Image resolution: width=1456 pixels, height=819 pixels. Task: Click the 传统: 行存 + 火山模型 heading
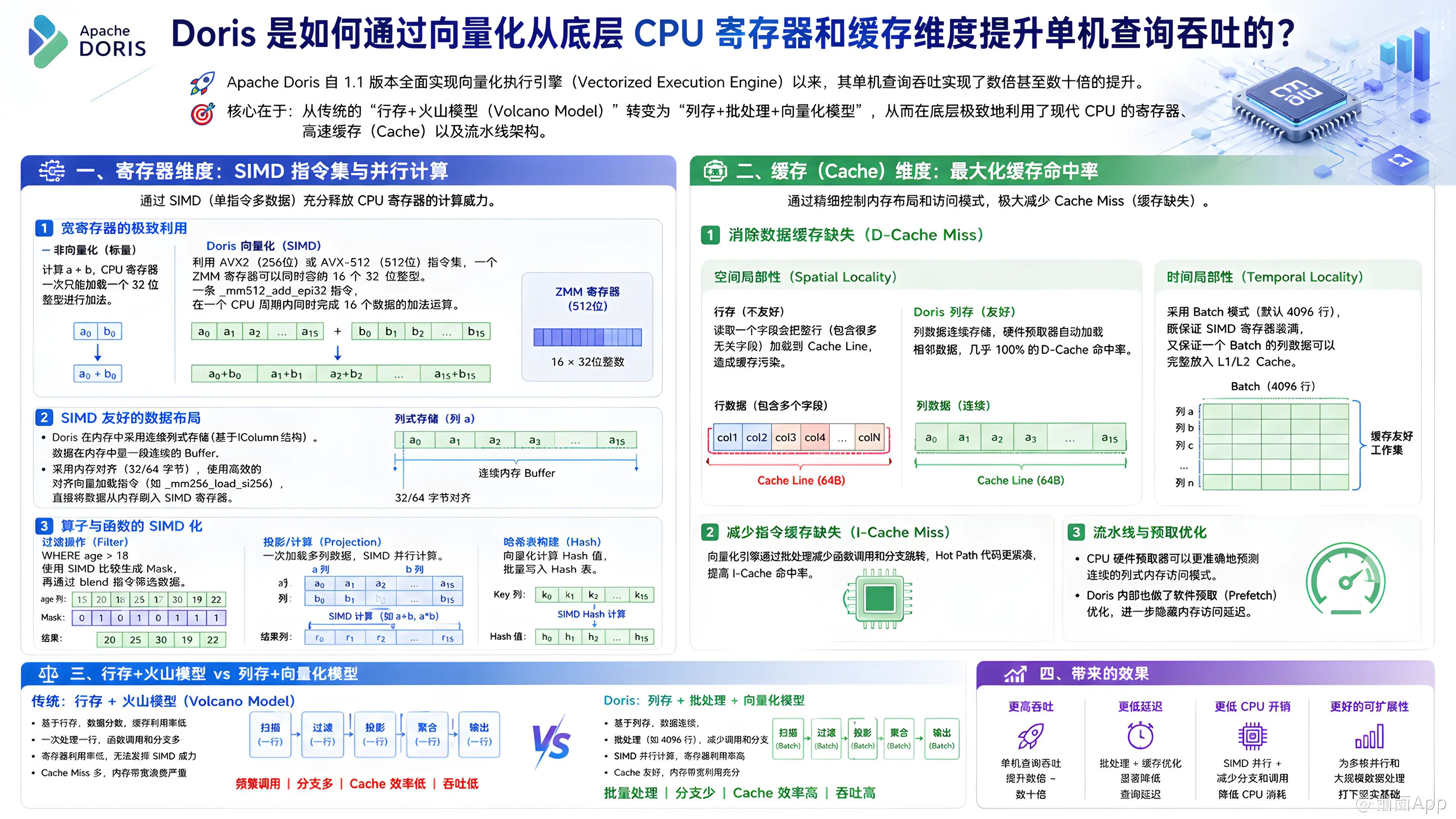(163, 701)
